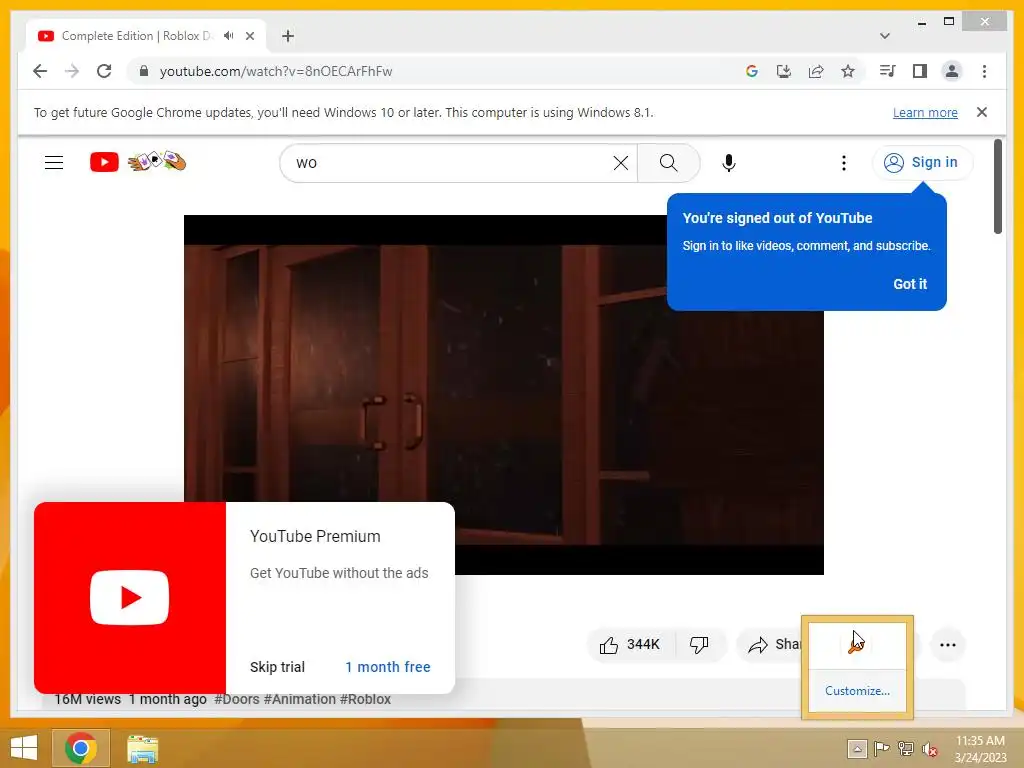Open the #Doors hashtag

(237, 699)
